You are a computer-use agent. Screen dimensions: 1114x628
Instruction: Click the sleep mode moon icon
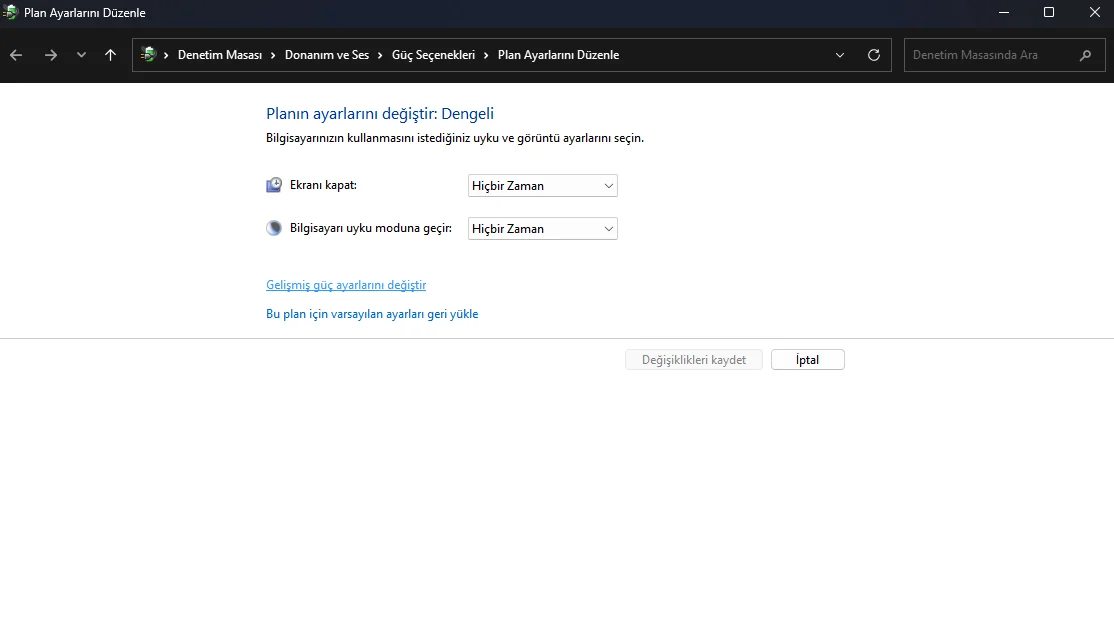pos(274,228)
